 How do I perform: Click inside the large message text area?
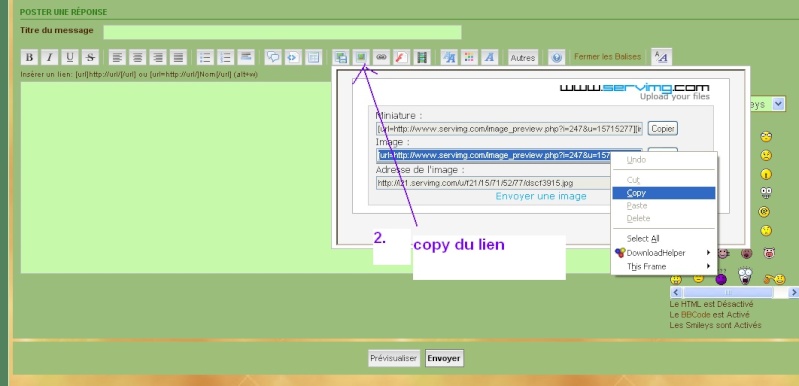pos(176,177)
